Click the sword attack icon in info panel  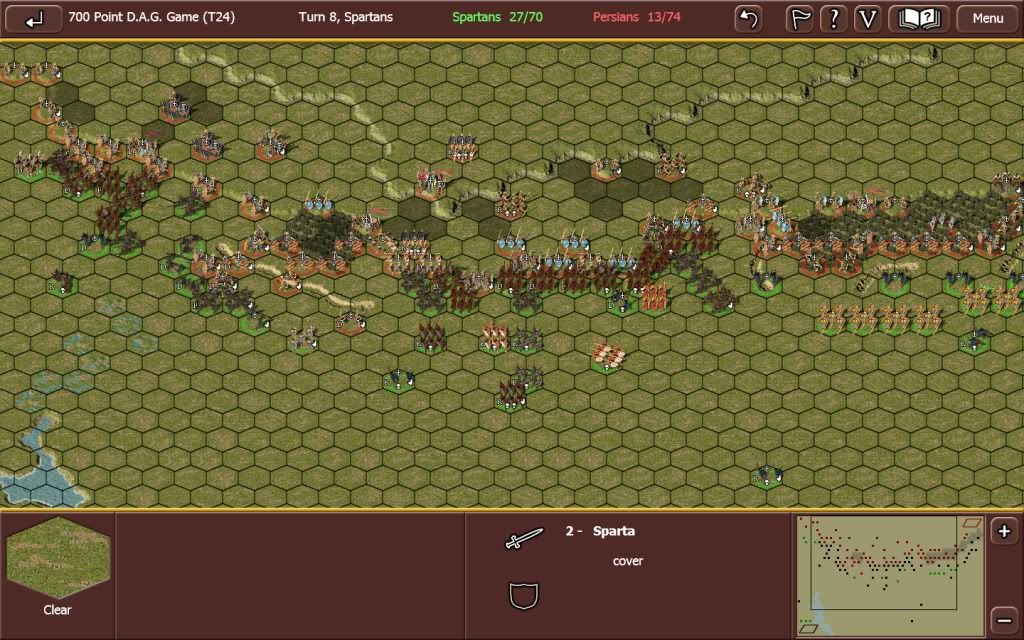coord(524,539)
